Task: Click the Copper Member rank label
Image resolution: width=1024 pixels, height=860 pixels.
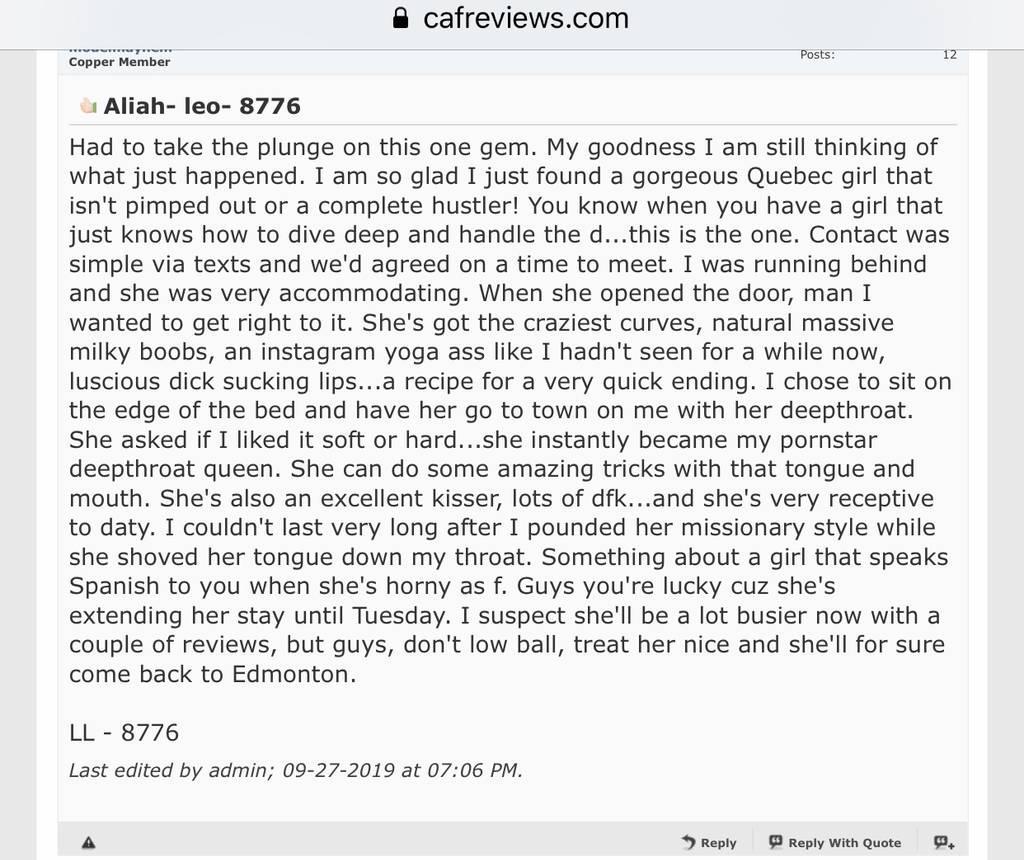Action: tap(120, 62)
